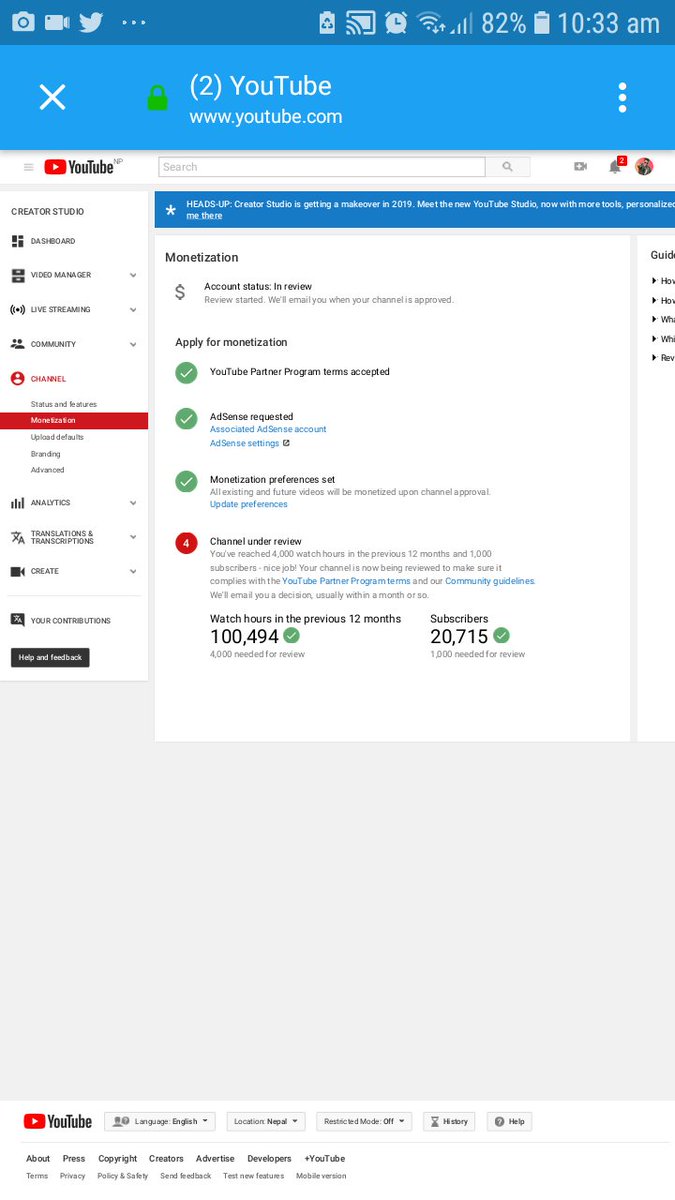Open AdSense settings link
Viewport: 675px width, 1200px height.
point(244,443)
